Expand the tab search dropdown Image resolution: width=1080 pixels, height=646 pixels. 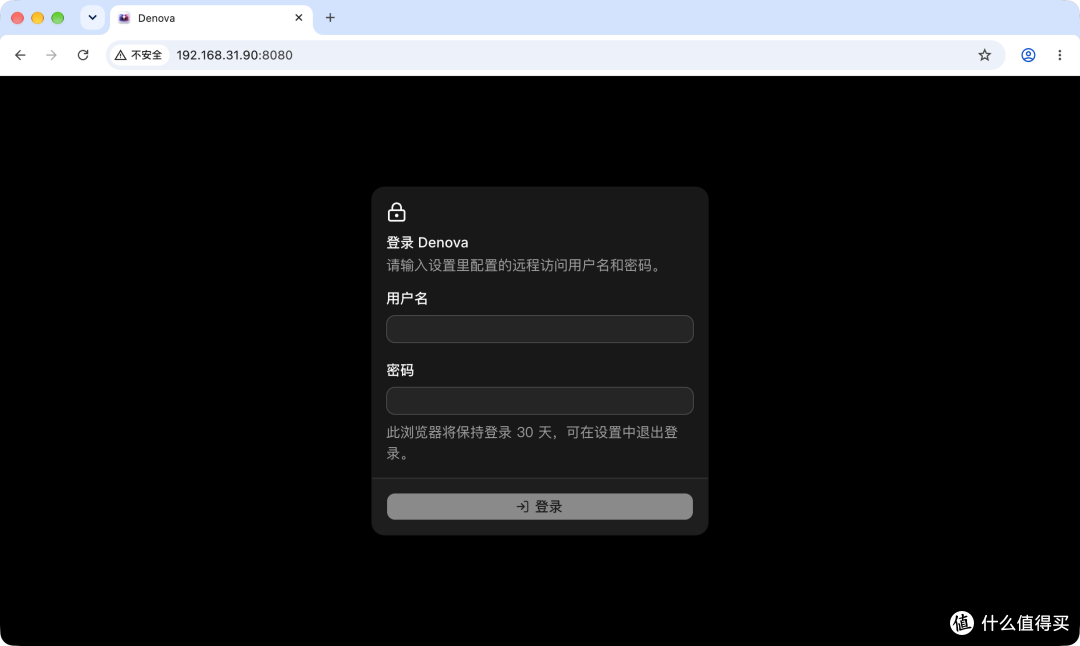pyautogui.click(x=92, y=17)
